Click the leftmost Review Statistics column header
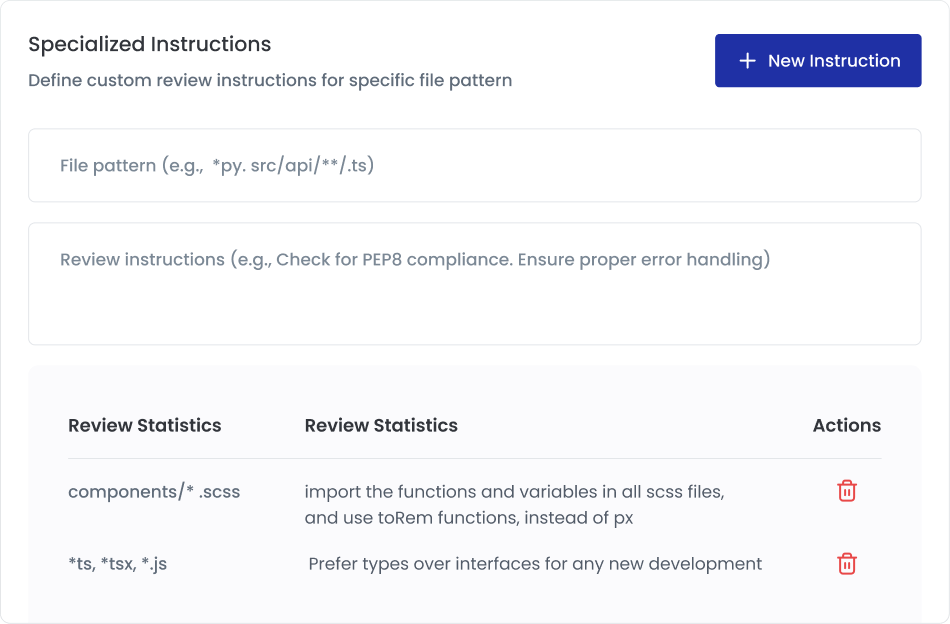This screenshot has height=624, width=950. click(x=144, y=425)
